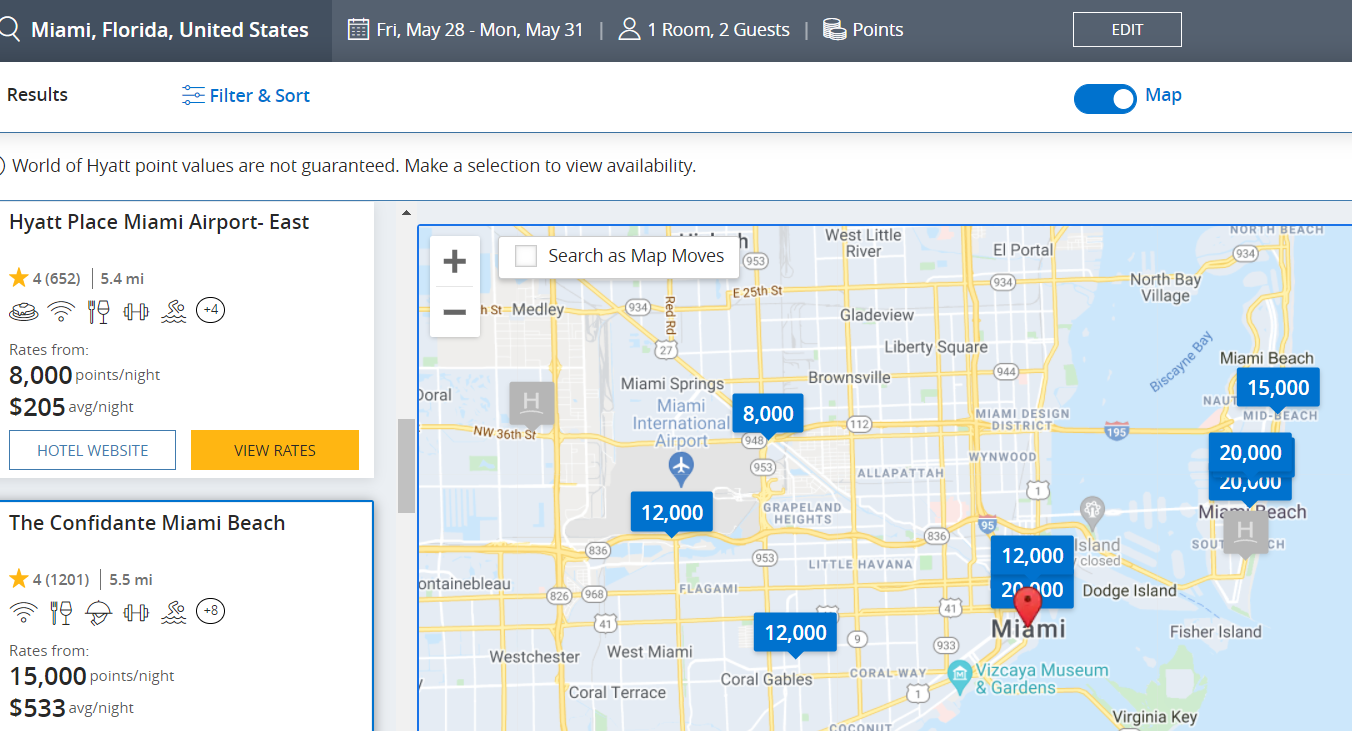Open Hyatt Place HOTEL WEBSITE

[92, 450]
